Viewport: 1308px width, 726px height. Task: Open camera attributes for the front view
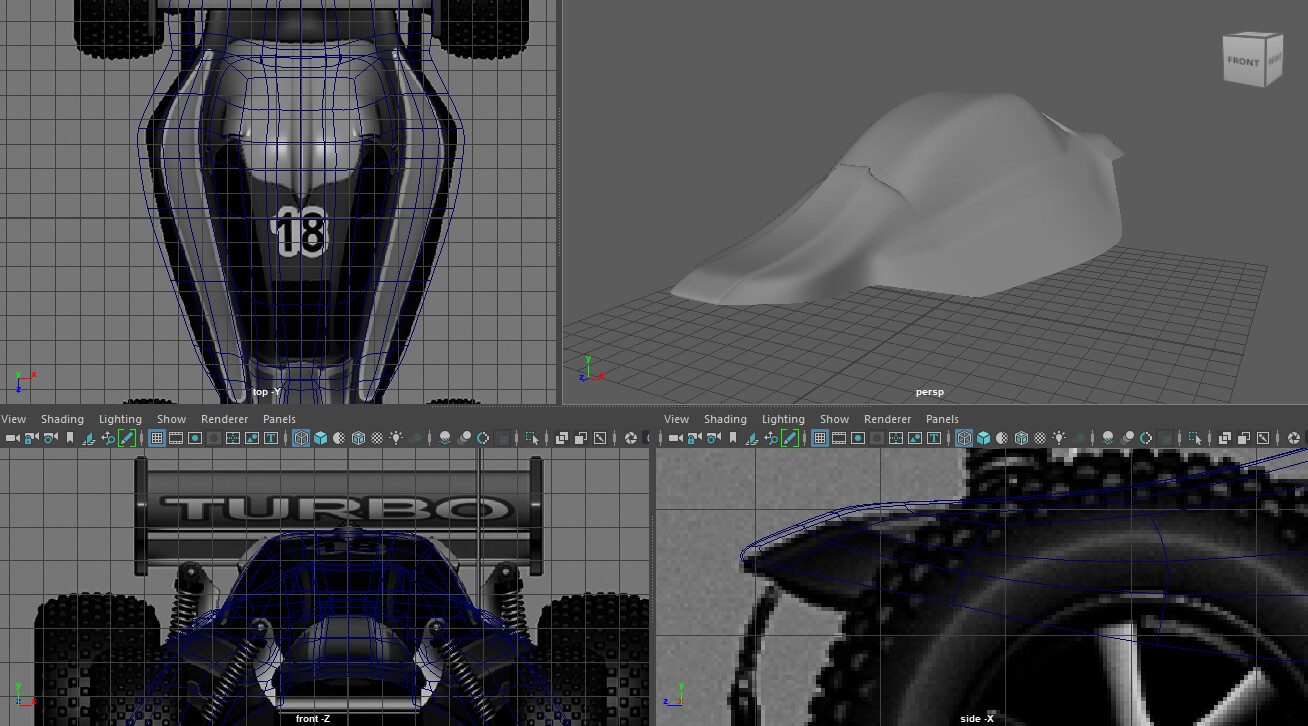click(48, 437)
